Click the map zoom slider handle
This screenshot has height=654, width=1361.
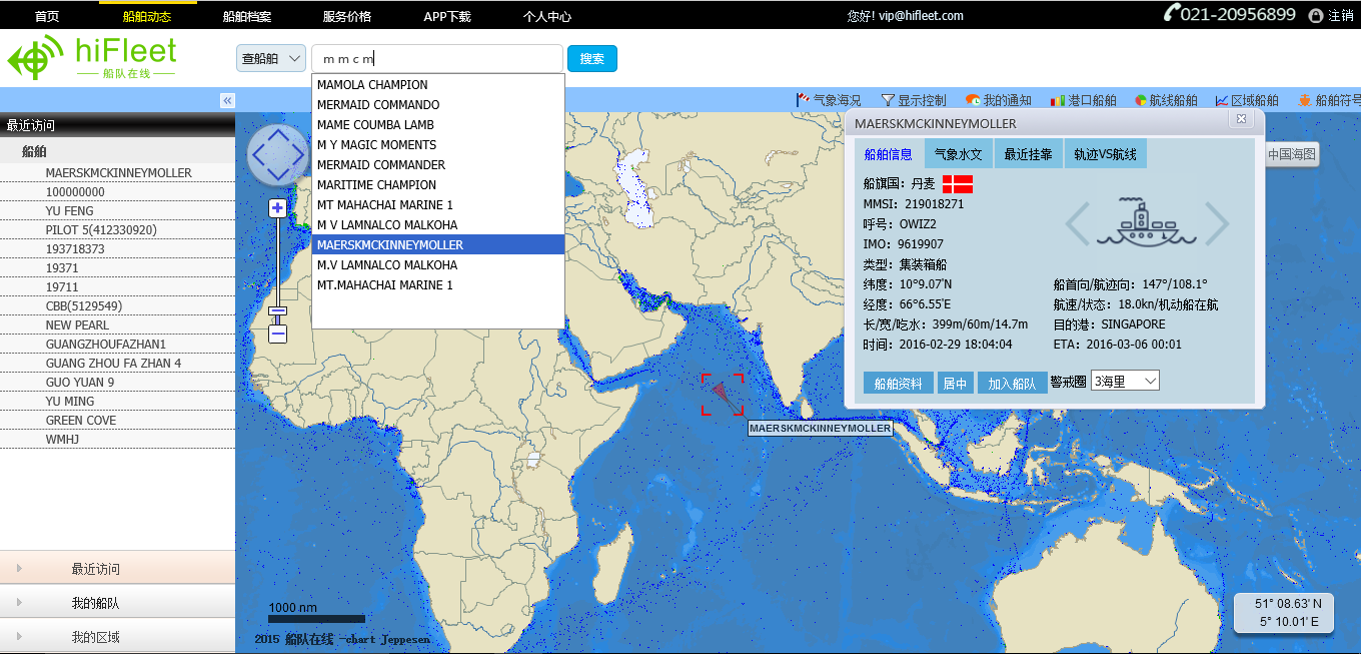pyautogui.click(x=278, y=311)
